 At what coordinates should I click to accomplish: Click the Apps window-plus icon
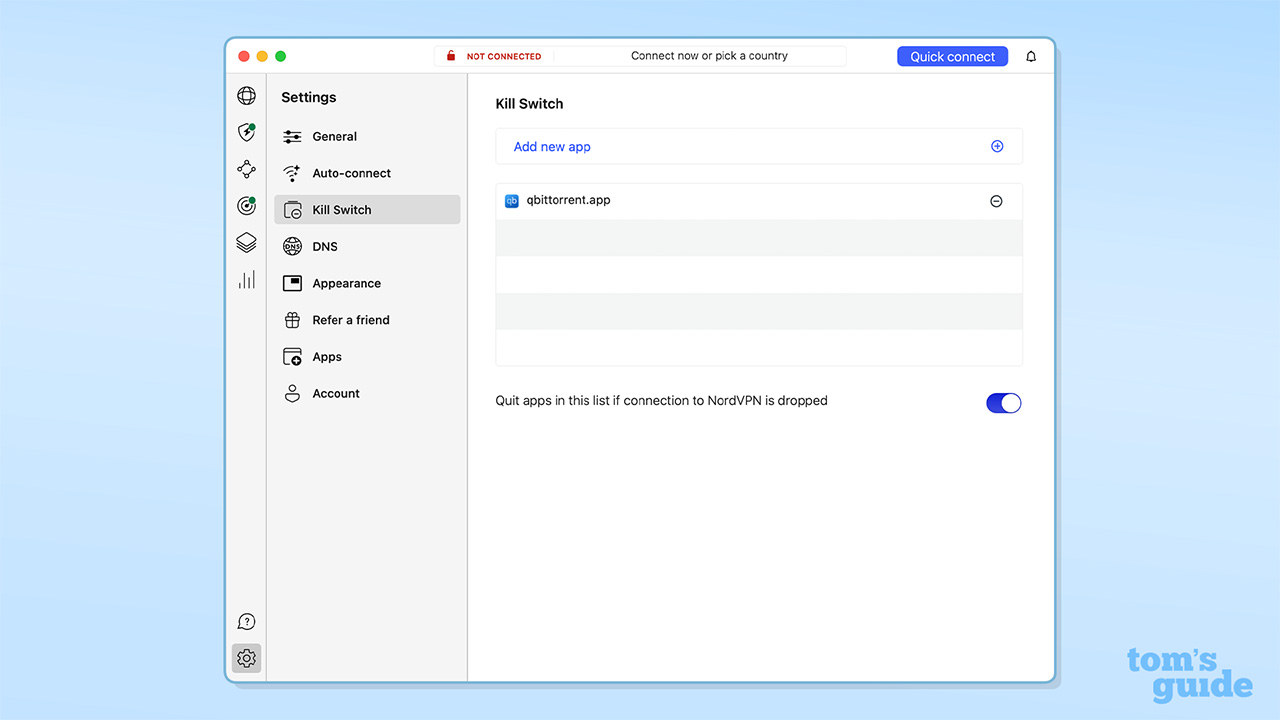[x=292, y=357]
